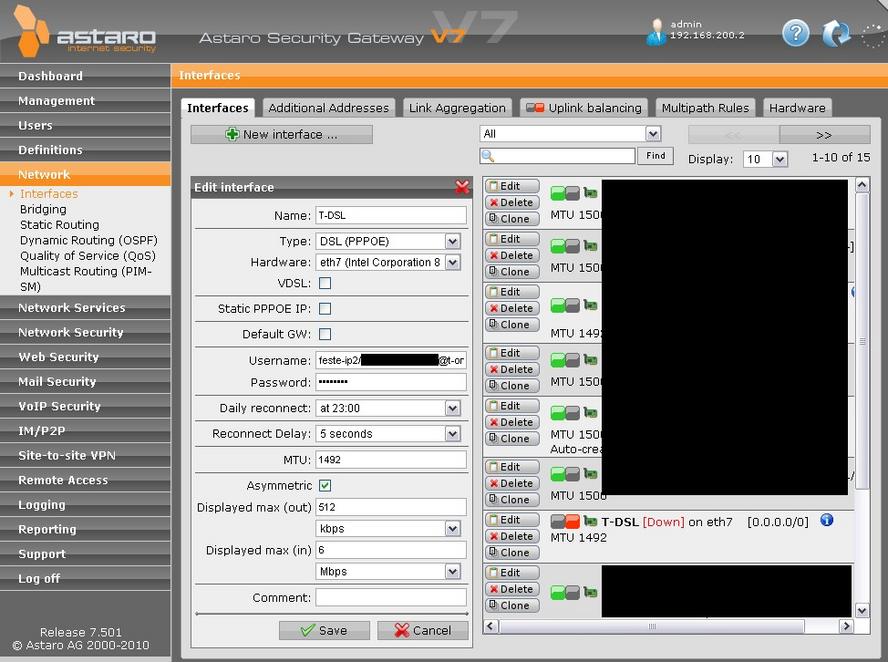Open the Network Services menu

tap(85, 307)
